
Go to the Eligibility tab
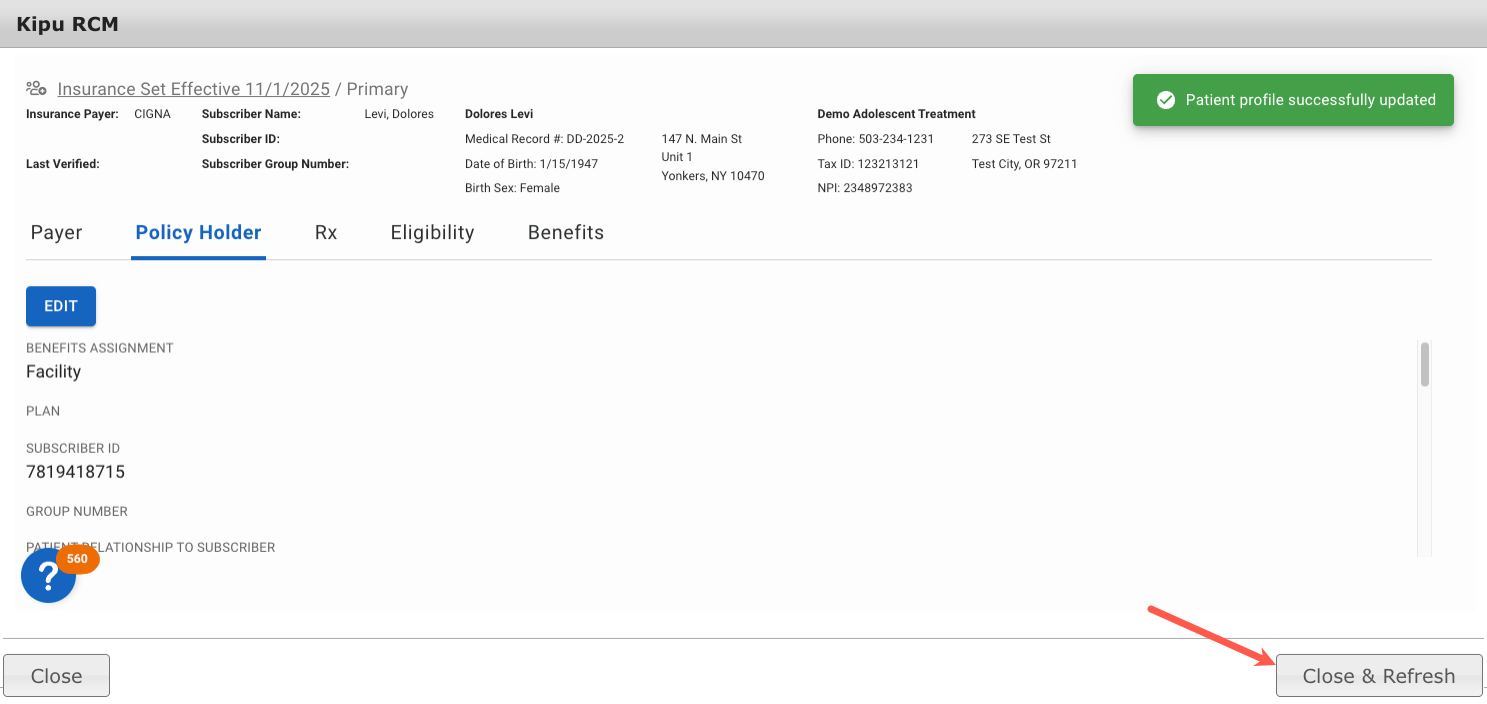coord(432,232)
